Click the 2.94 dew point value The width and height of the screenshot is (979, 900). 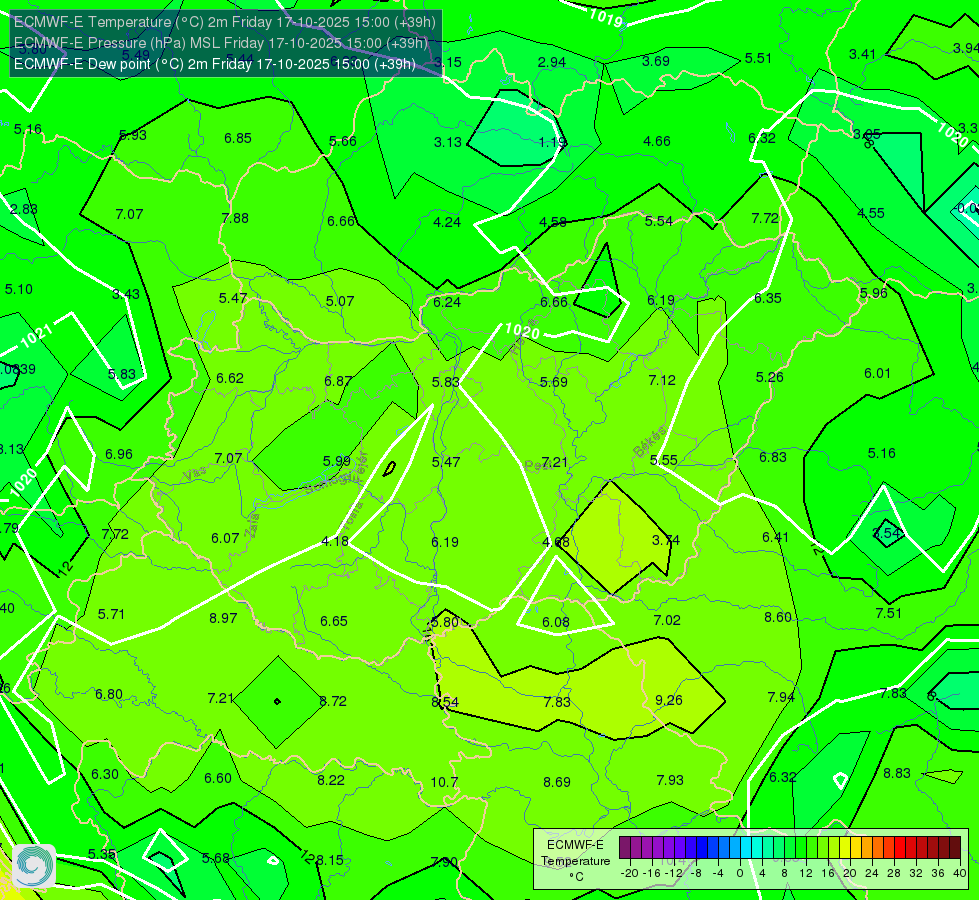coord(552,62)
